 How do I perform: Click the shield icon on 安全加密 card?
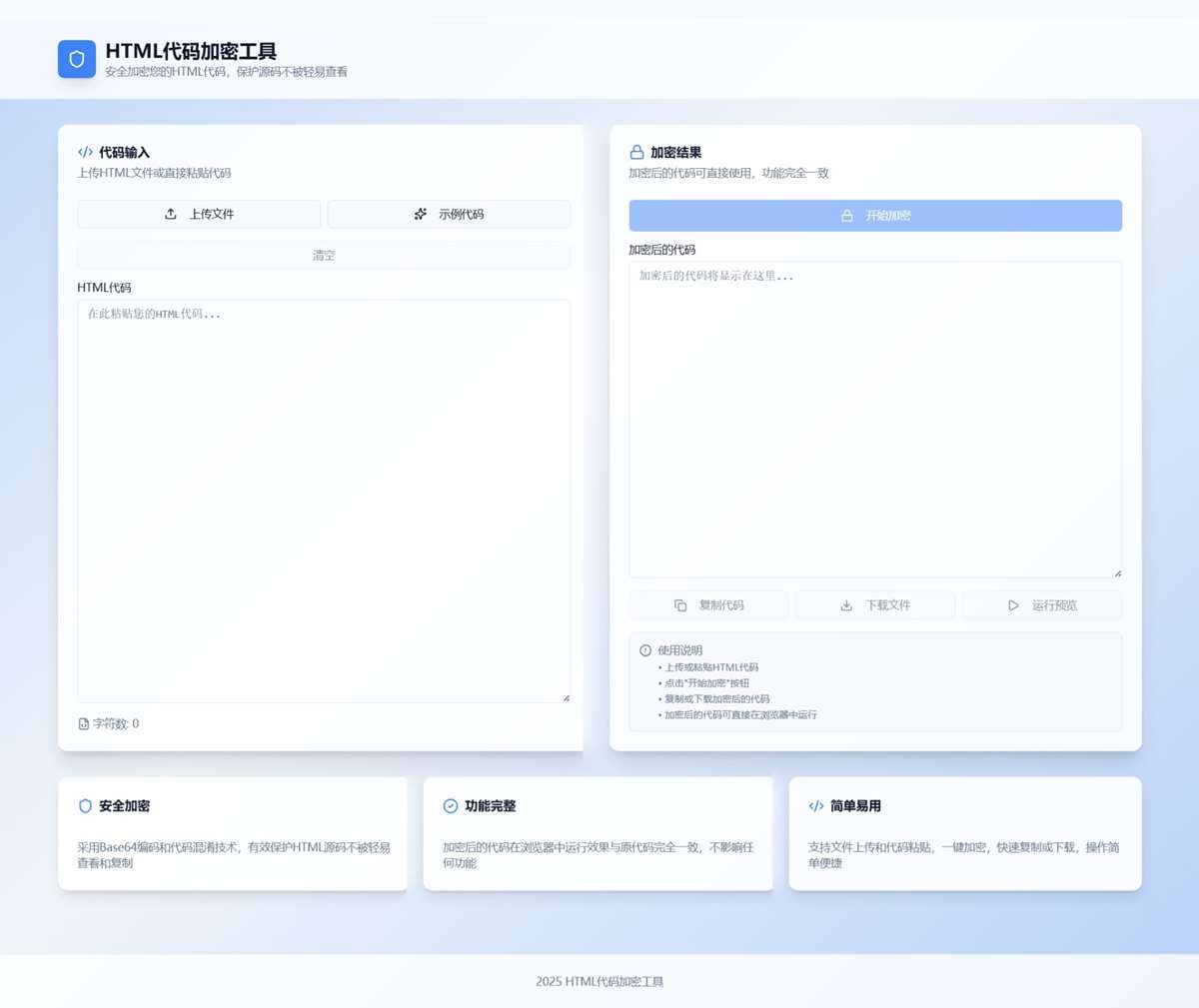[x=85, y=806]
